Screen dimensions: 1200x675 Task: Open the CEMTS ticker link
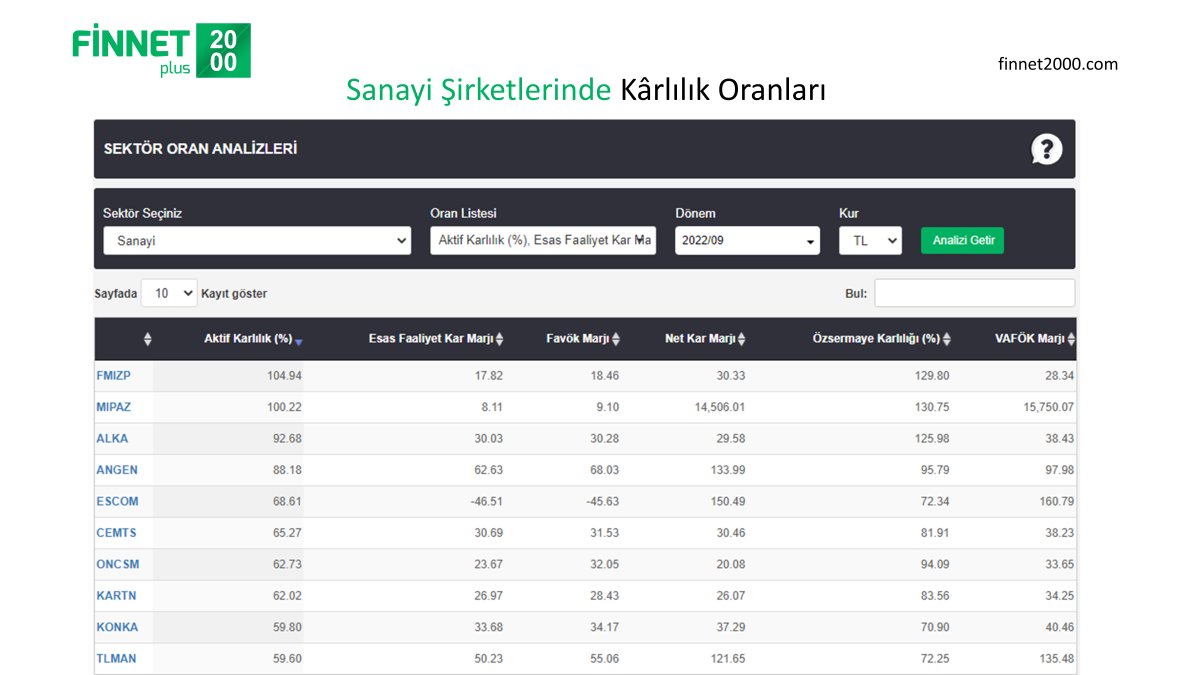point(116,533)
